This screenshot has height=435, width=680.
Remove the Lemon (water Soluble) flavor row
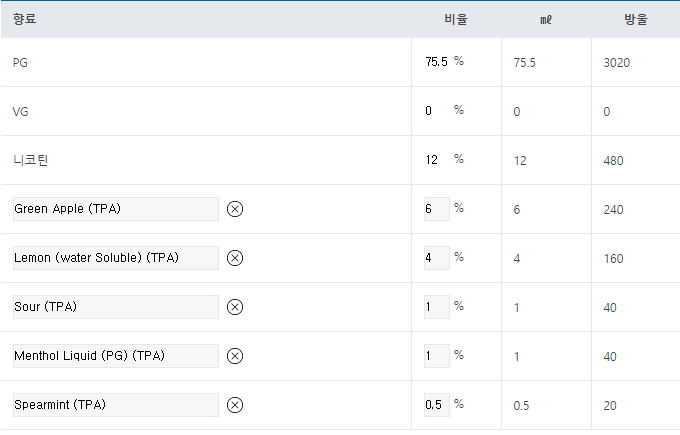pyautogui.click(x=235, y=258)
